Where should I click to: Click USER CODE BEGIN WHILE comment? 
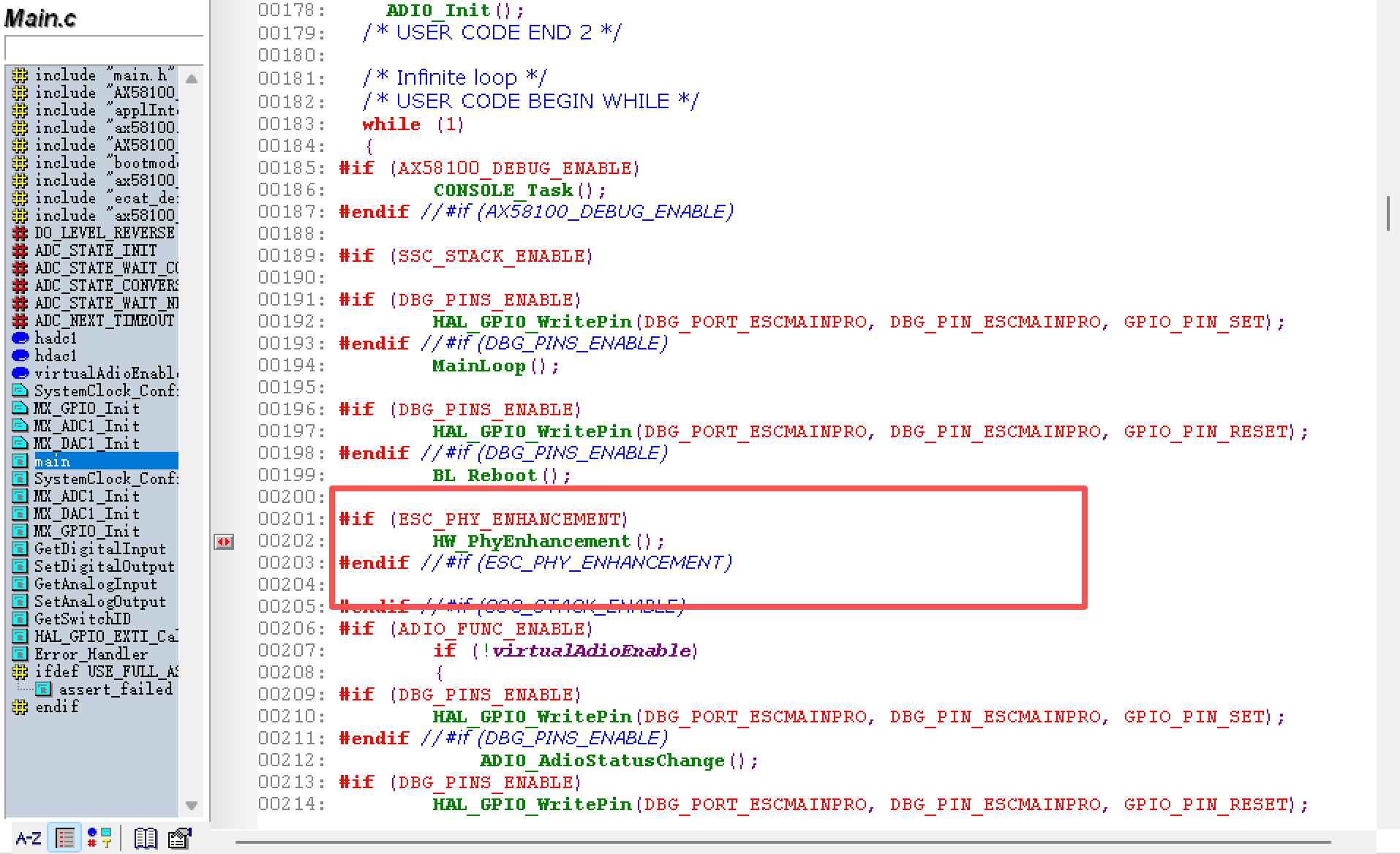[530, 102]
